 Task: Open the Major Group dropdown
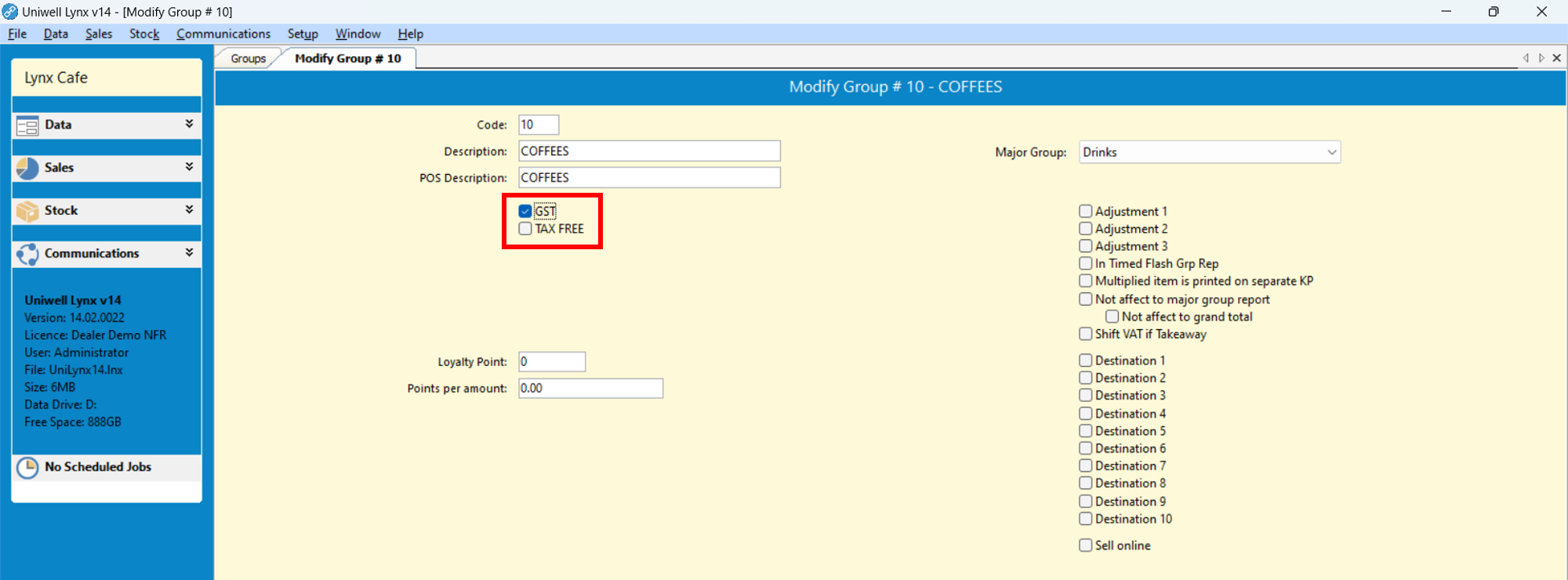pos(1331,152)
